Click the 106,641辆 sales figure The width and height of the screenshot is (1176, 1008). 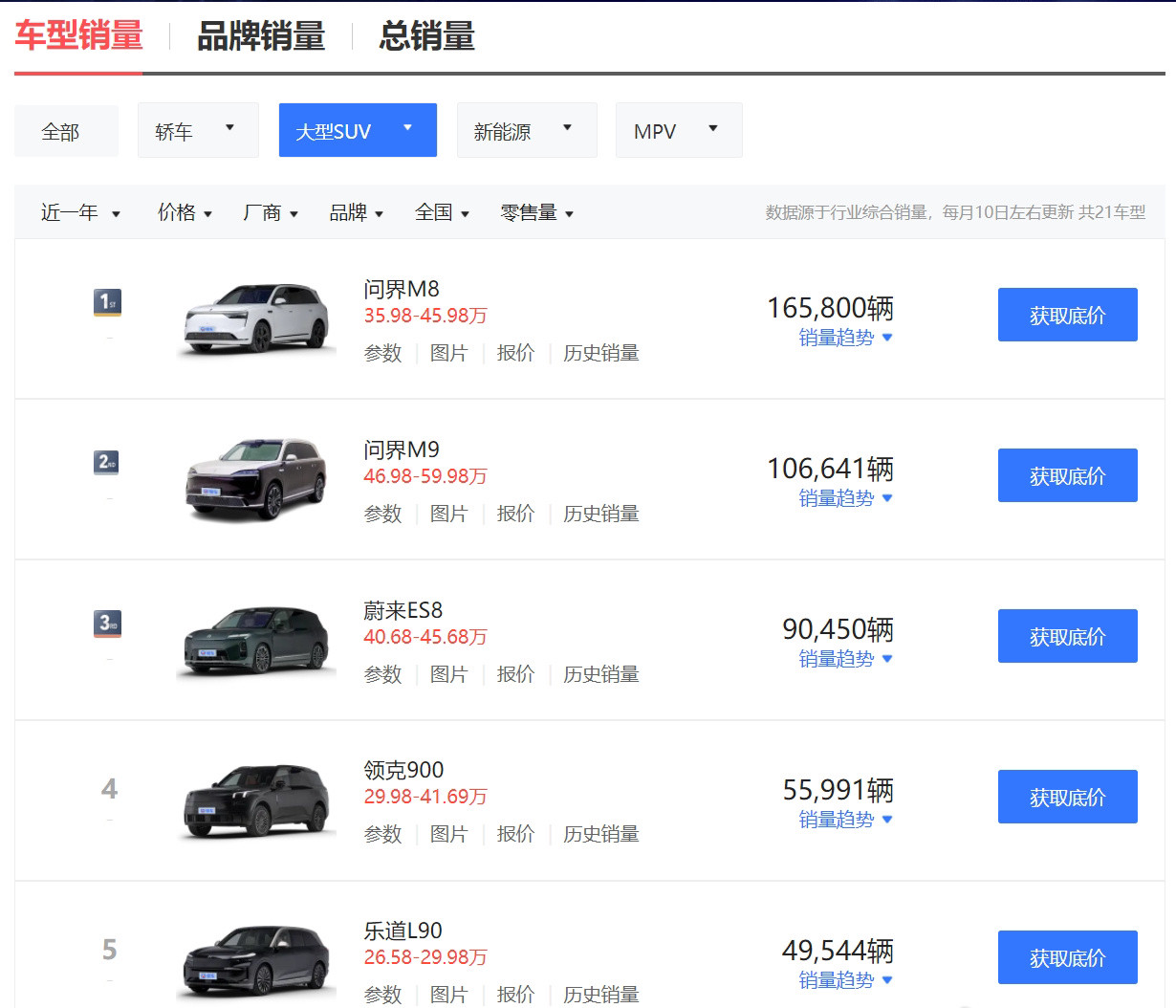[x=830, y=469]
